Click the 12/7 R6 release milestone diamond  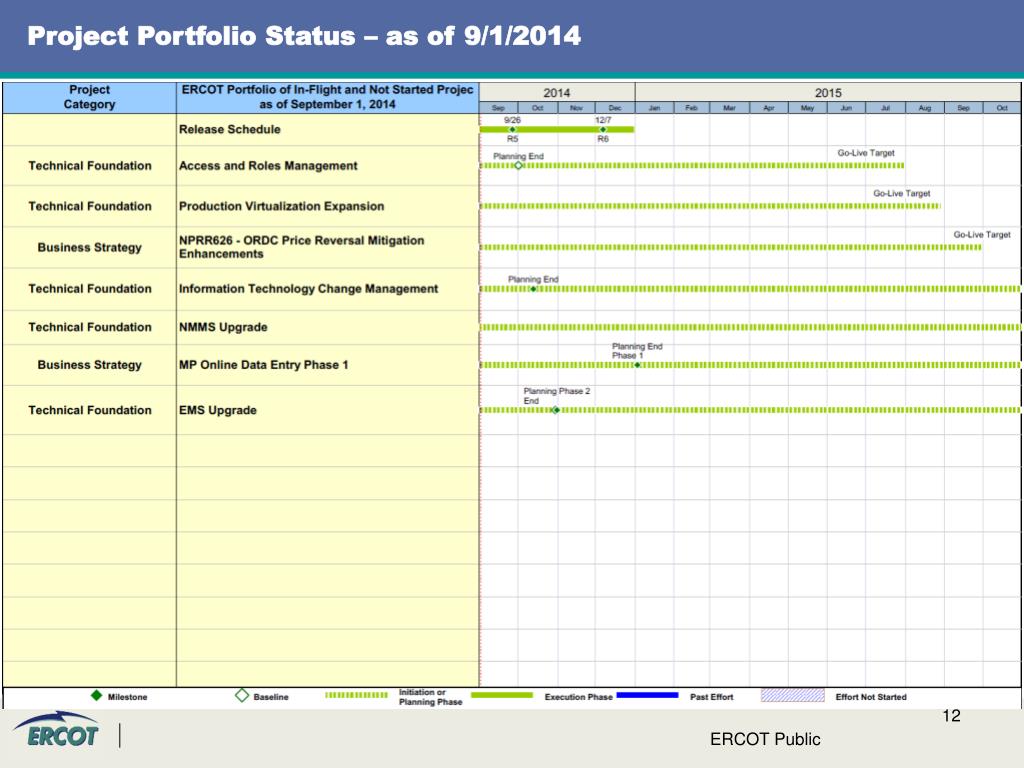pos(603,129)
